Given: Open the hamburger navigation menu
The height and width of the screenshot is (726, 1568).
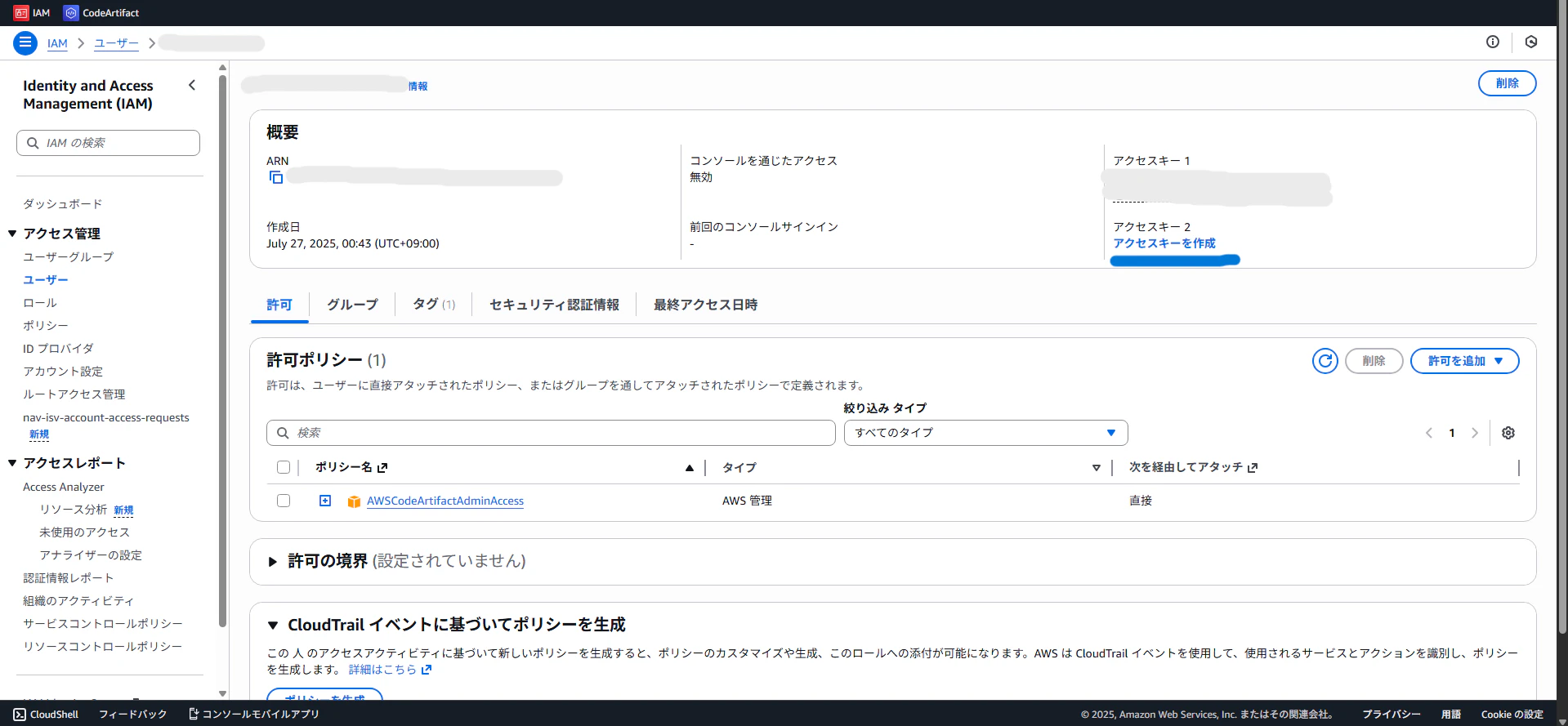Looking at the screenshot, I should 25,43.
